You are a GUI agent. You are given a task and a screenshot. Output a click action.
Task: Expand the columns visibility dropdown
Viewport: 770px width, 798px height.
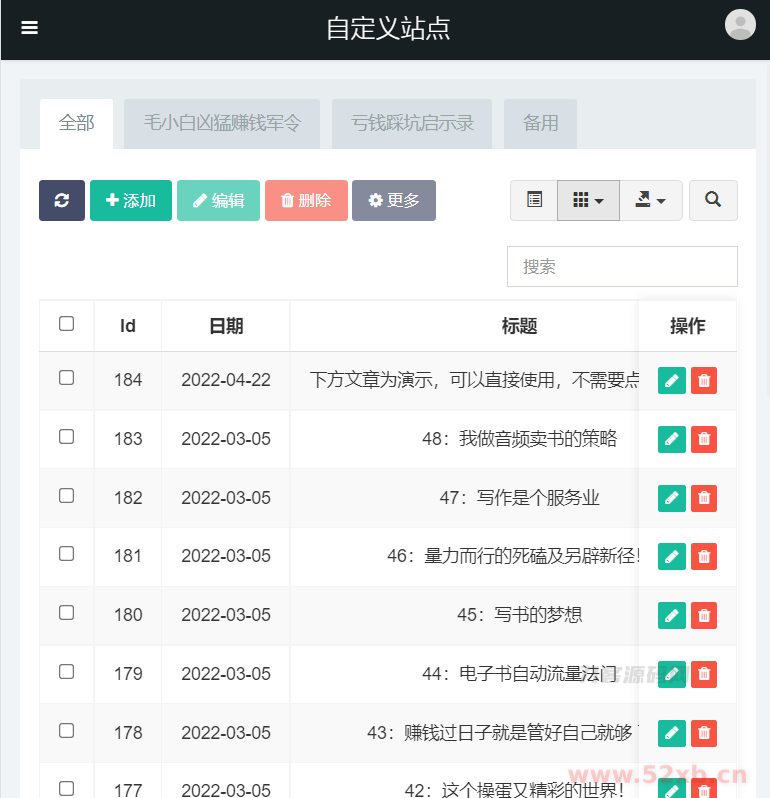click(x=588, y=200)
